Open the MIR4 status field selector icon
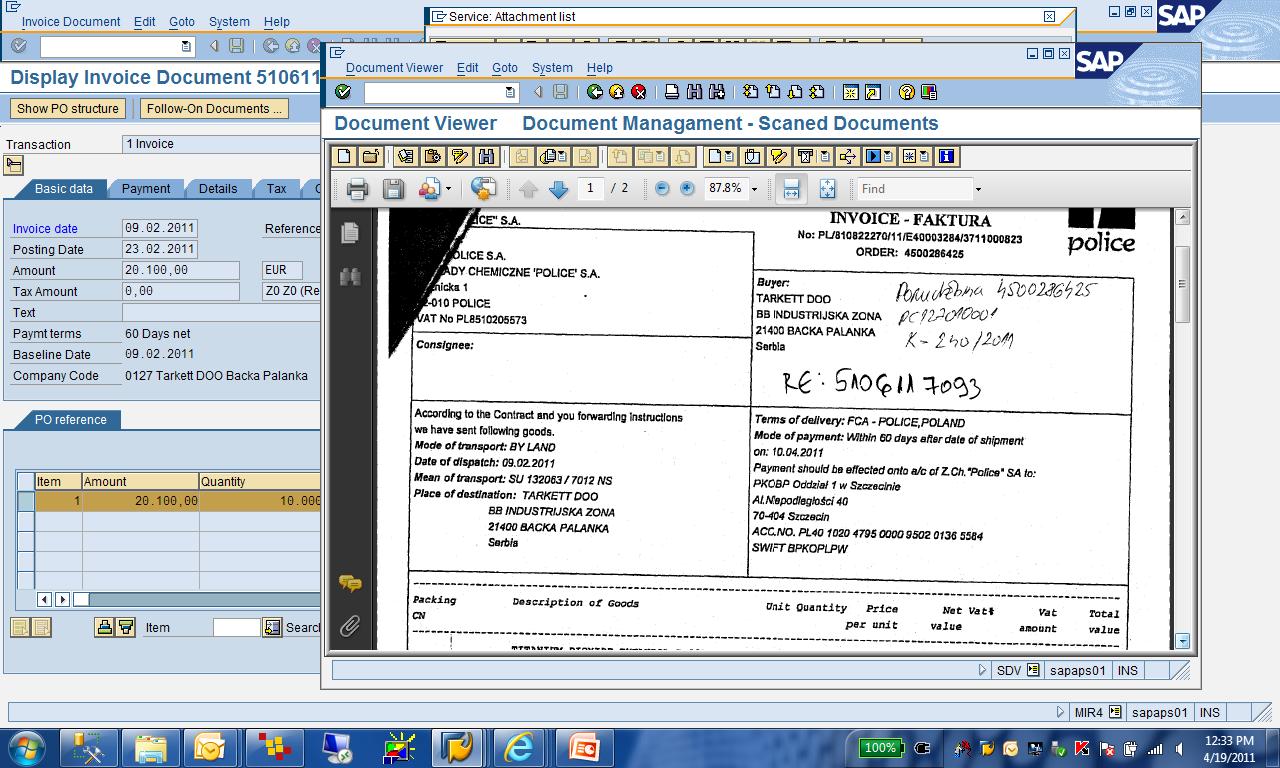Image resolution: width=1280 pixels, height=768 pixels. (x=1115, y=712)
